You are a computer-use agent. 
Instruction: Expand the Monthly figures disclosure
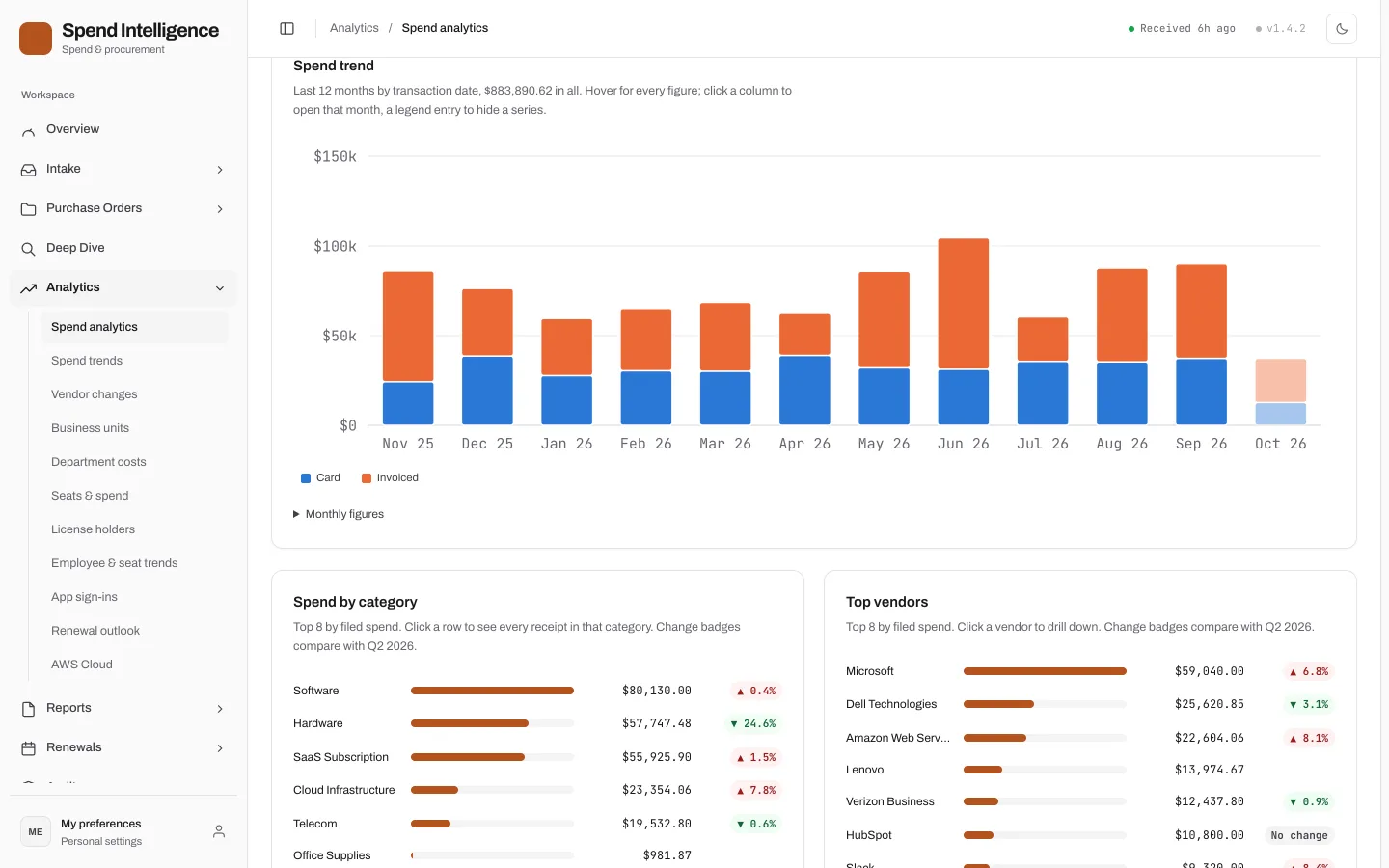tap(339, 514)
